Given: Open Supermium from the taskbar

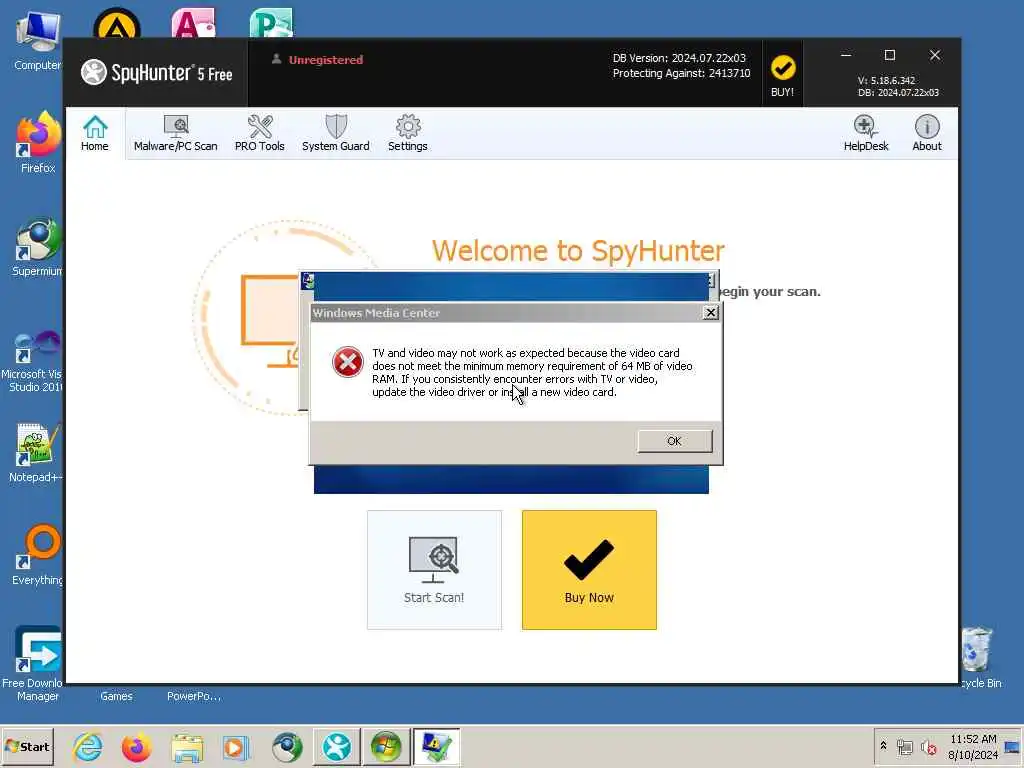Looking at the screenshot, I should coord(287,747).
